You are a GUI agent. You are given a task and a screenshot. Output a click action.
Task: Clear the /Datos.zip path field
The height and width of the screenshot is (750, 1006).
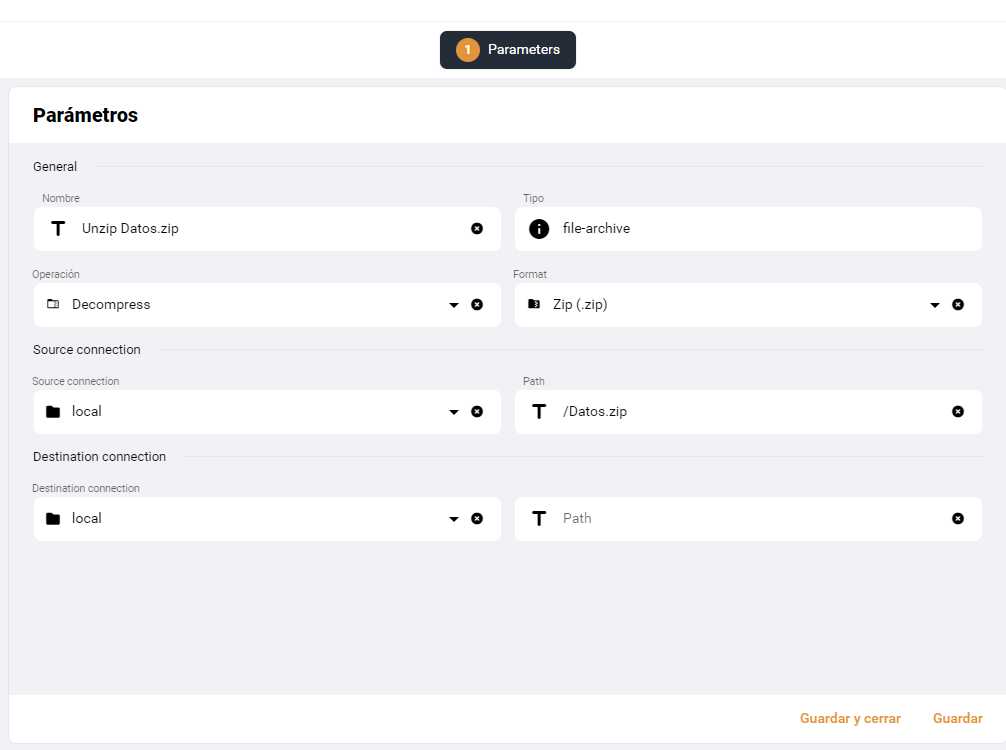click(x=958, y=411)
